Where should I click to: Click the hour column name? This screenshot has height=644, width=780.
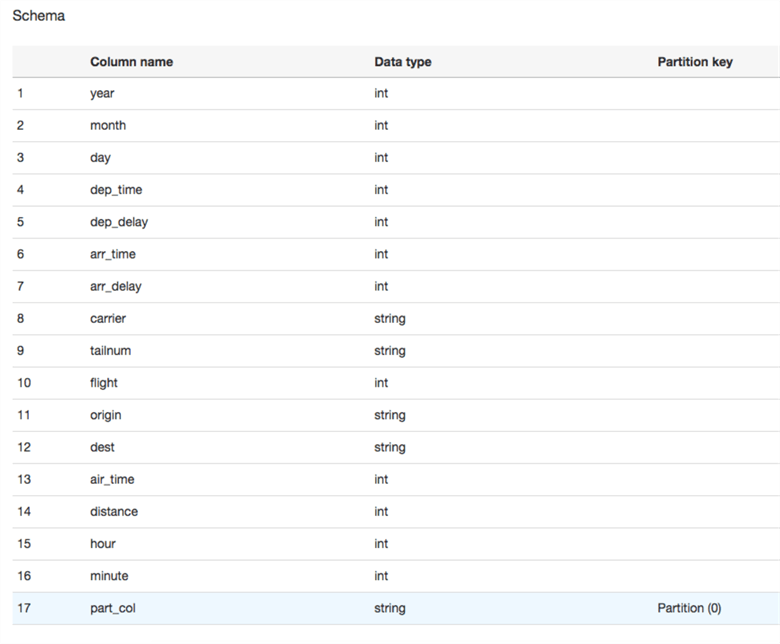[103, 543]
